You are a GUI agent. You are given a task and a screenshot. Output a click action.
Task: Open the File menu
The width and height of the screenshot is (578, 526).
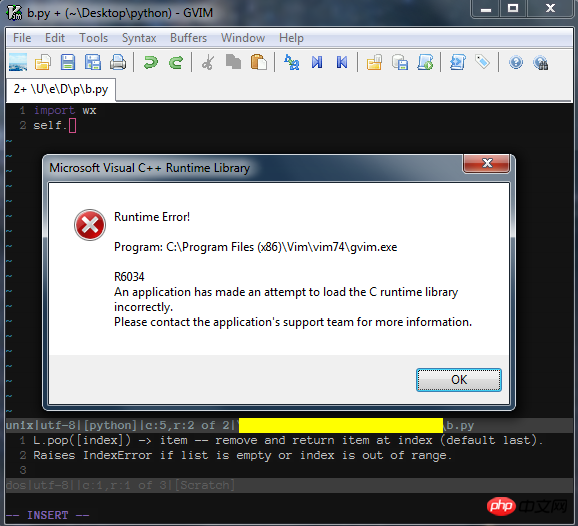22,38
